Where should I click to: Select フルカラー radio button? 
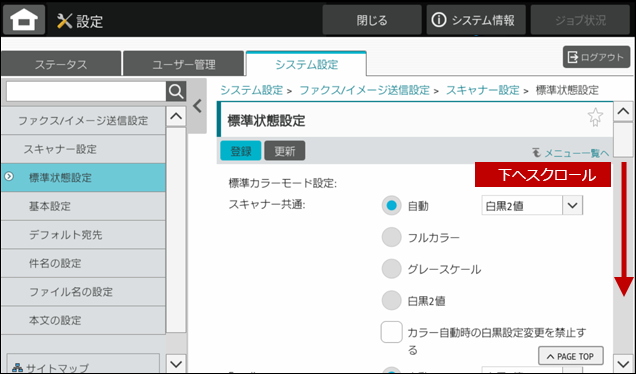(x=391, y=237)
